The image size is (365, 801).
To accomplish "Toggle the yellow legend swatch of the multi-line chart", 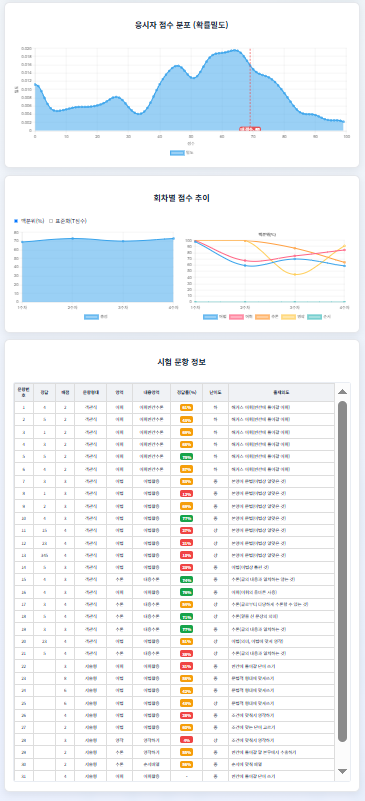I will (x=289, y=317).
